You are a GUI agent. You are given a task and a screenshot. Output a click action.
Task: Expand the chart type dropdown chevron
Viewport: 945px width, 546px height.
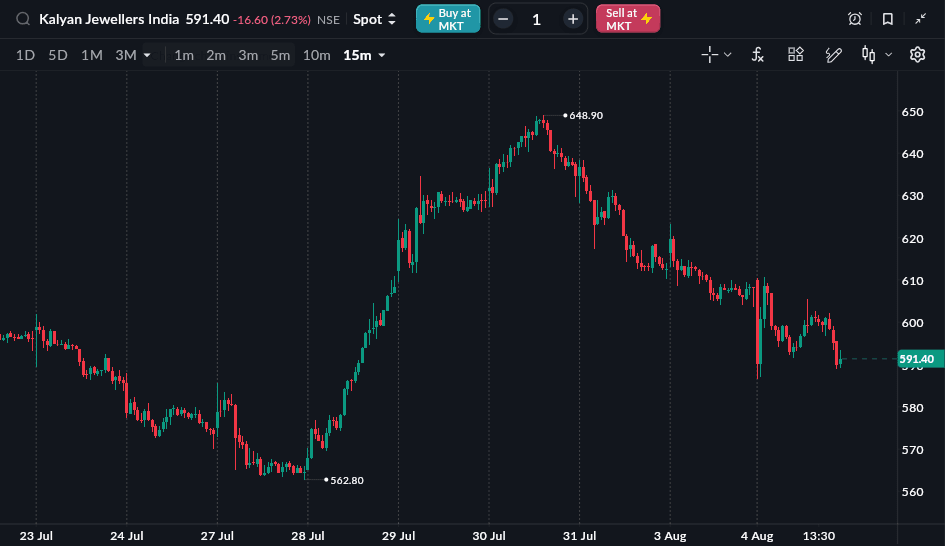click(888, 55)
